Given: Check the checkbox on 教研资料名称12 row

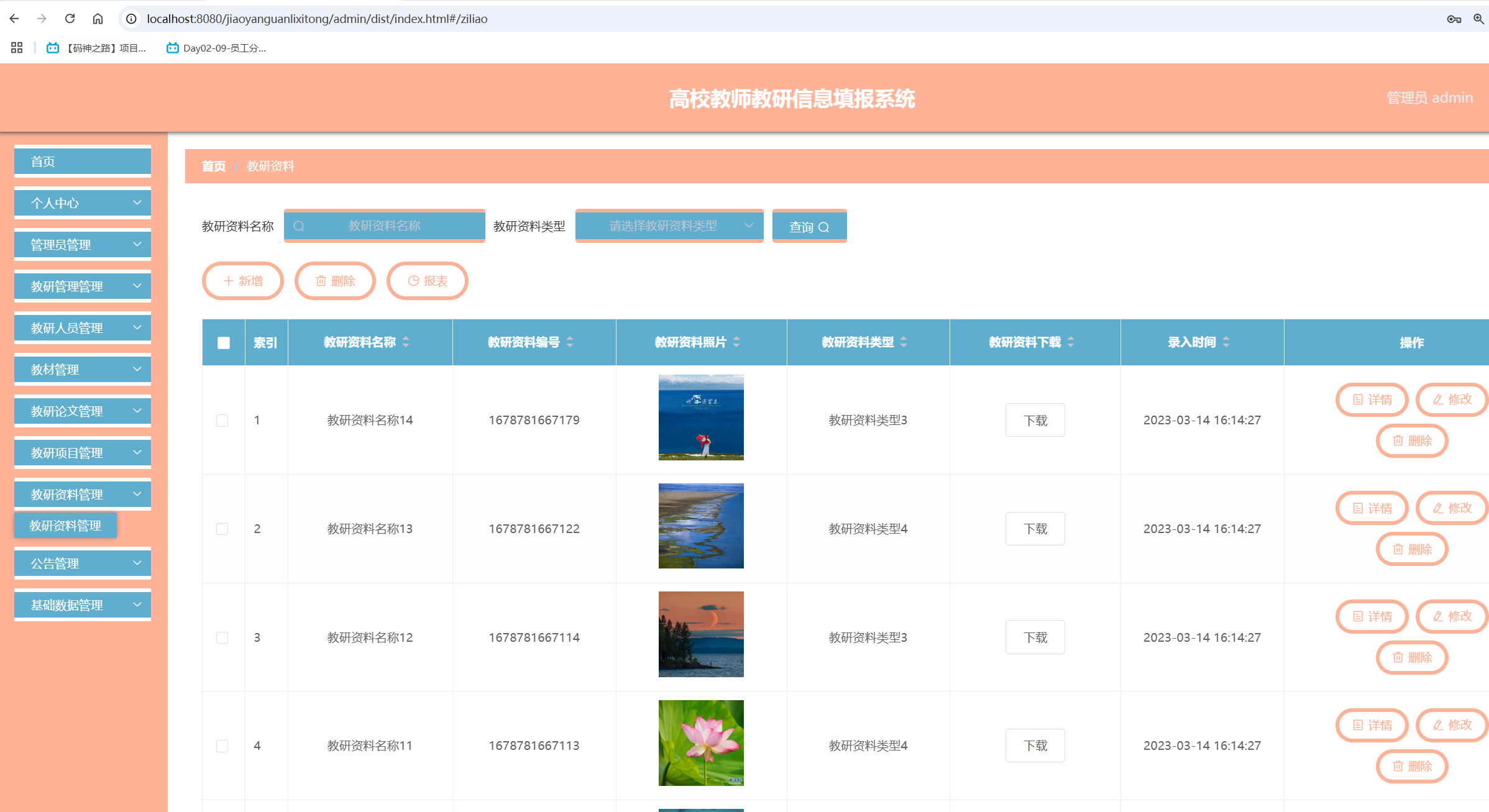Looking at the screenshot, I should (223, 637).
